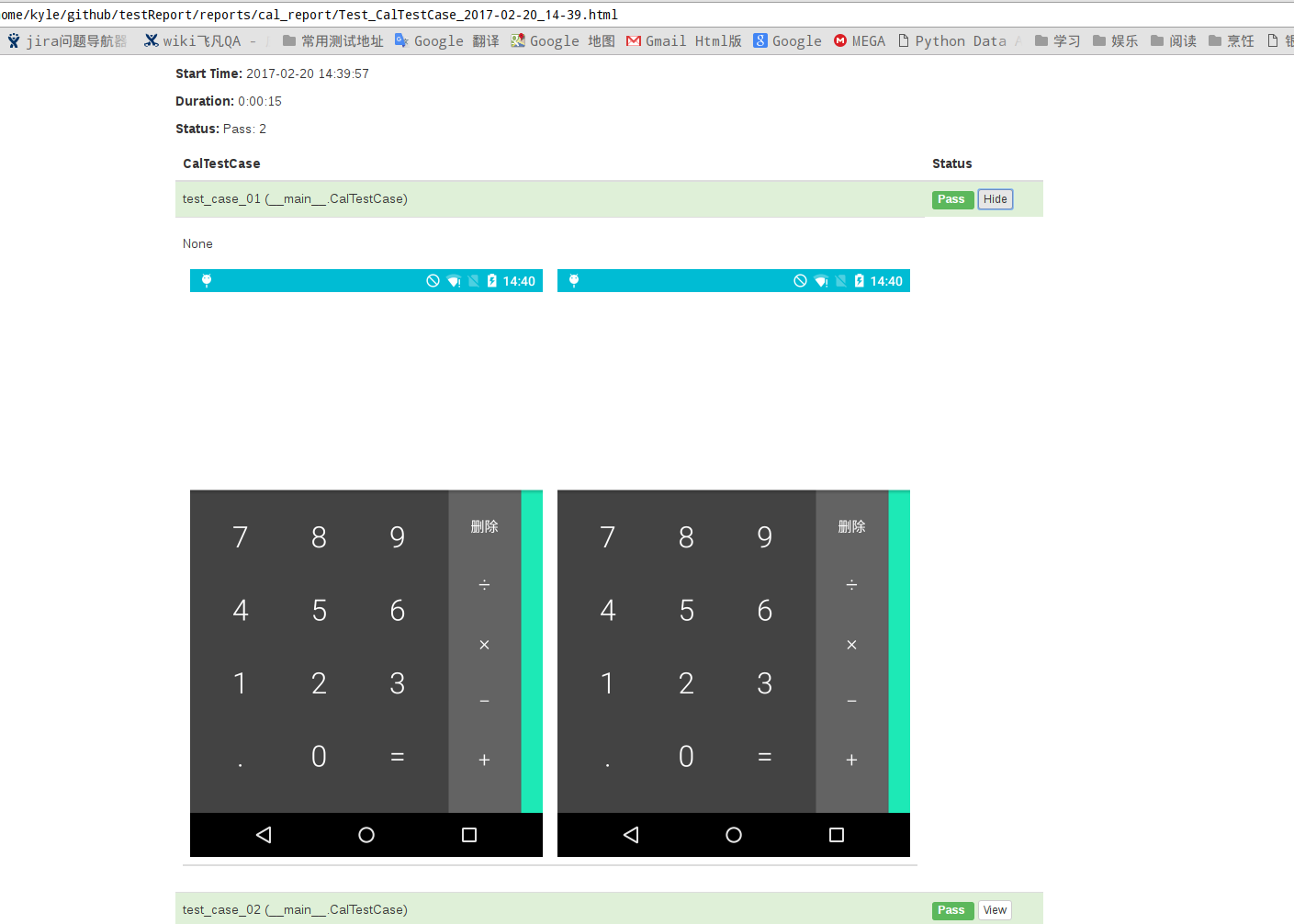Open the left calculator screenshot thumbnail at key 7
The image size is (1294, 924).
(x=241, y=536)
